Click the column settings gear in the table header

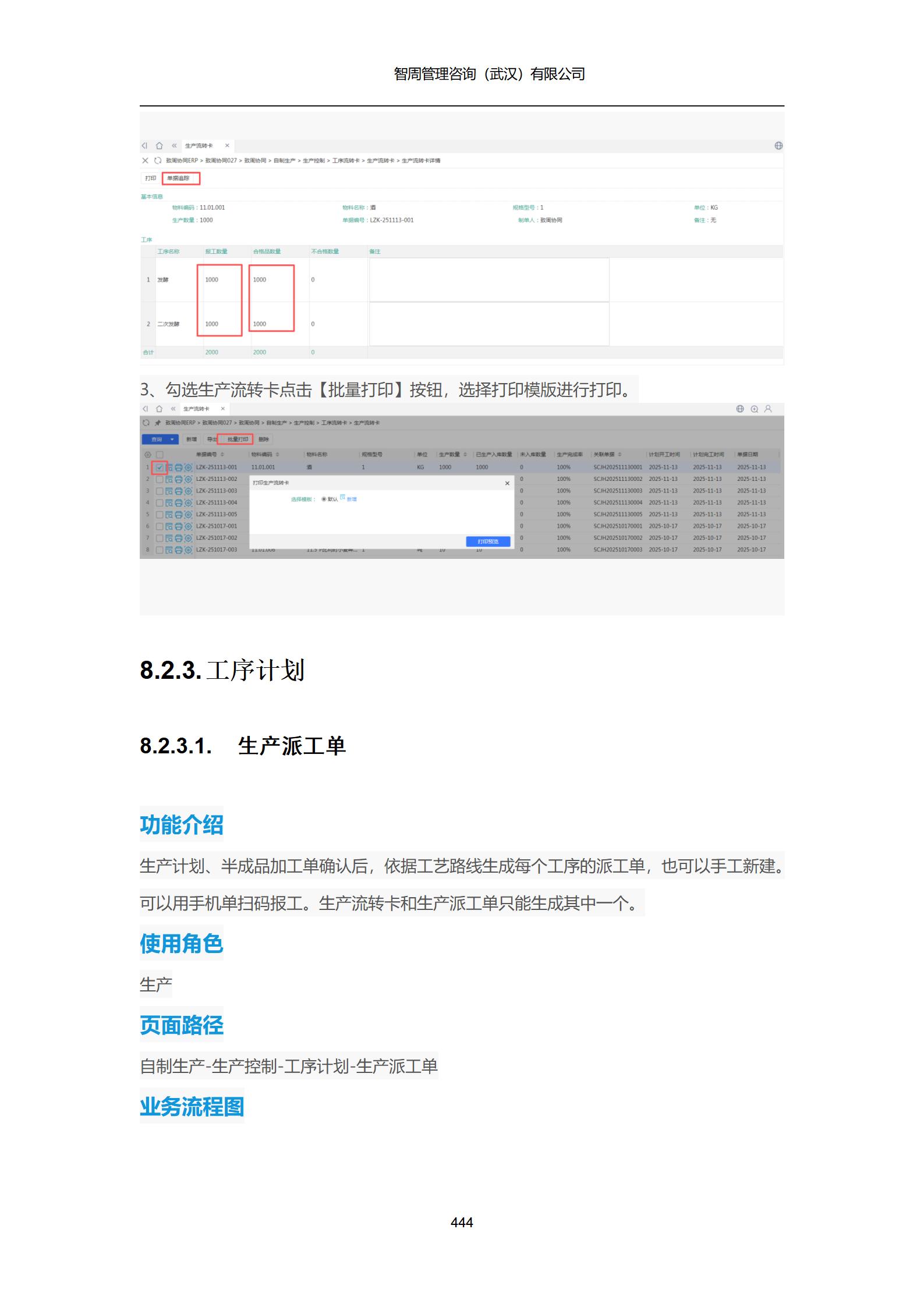point(147,455)
